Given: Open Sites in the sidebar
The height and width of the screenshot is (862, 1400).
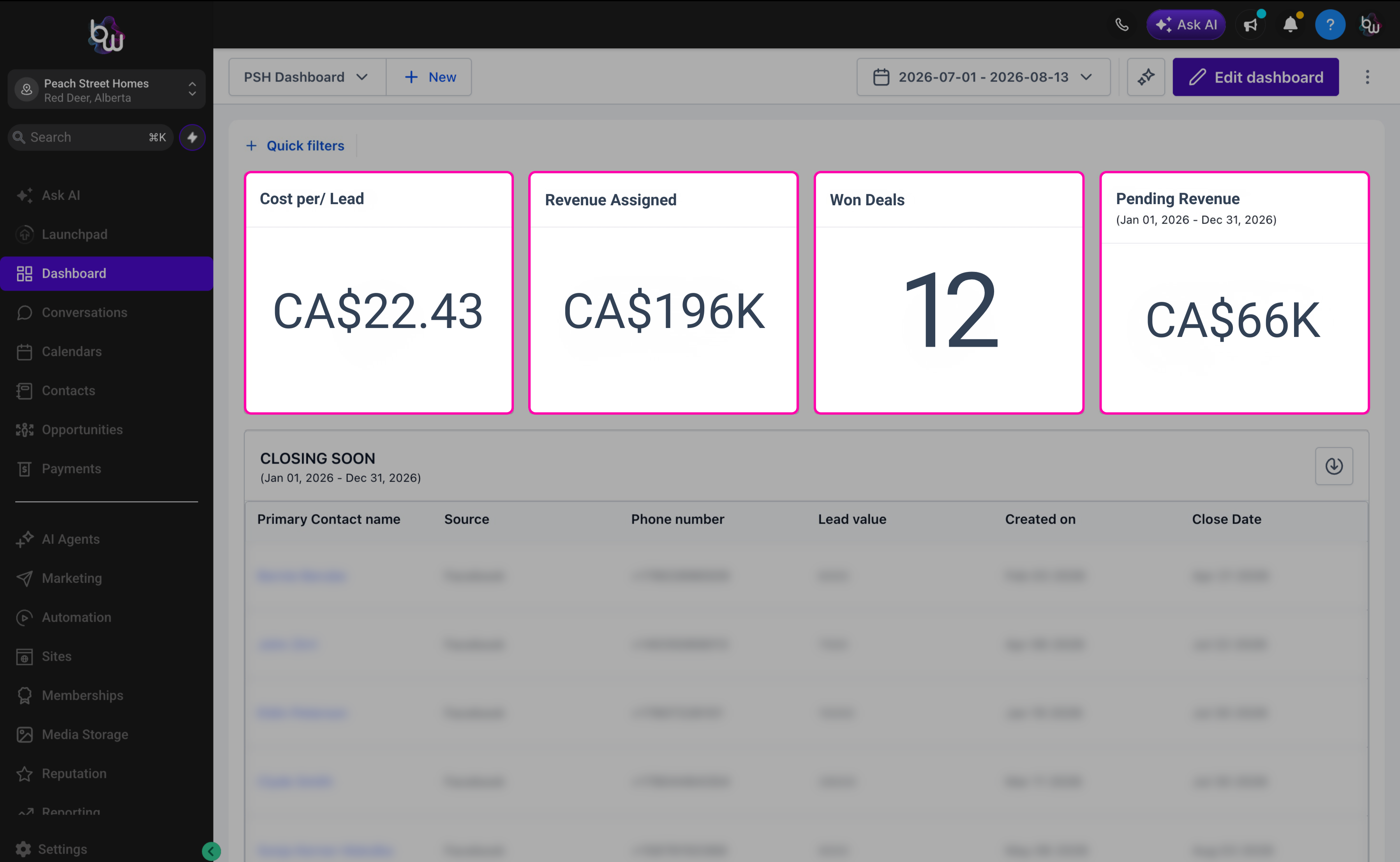Looking at the screenshot, I should (x=107, y=656).
